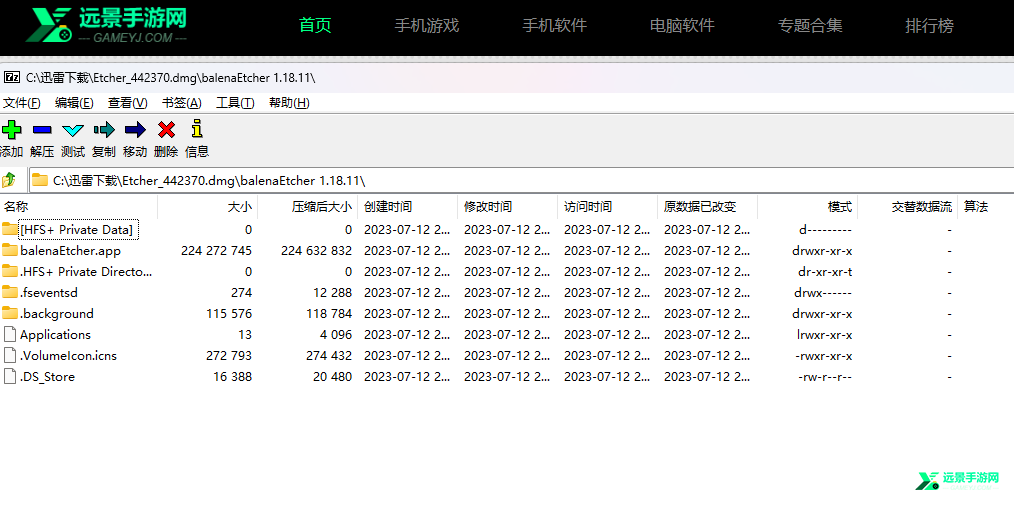The height and width of the screenshot is (506, 1014).
Task: Go to the 首页 nav link
Action: pyautogui.click(x=316, y=26)
